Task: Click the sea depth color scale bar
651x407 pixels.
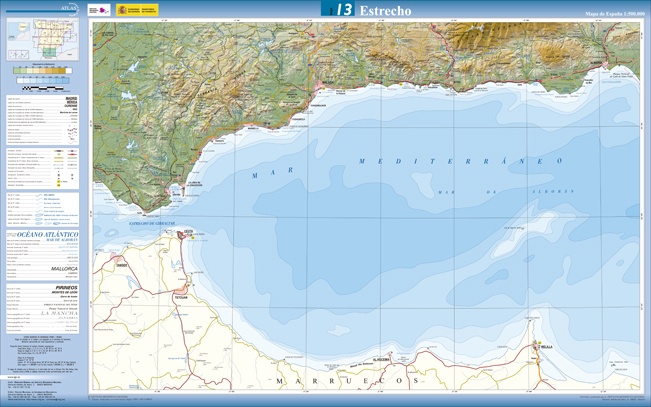Action: coord(41,79)
